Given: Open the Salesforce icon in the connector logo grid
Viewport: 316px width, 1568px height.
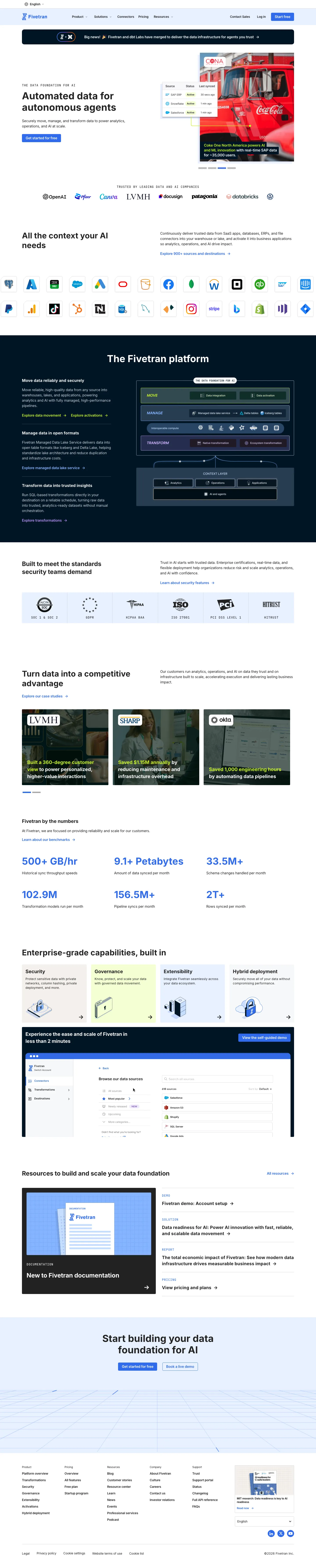Looking at the screenshot, I should point(77,284).
